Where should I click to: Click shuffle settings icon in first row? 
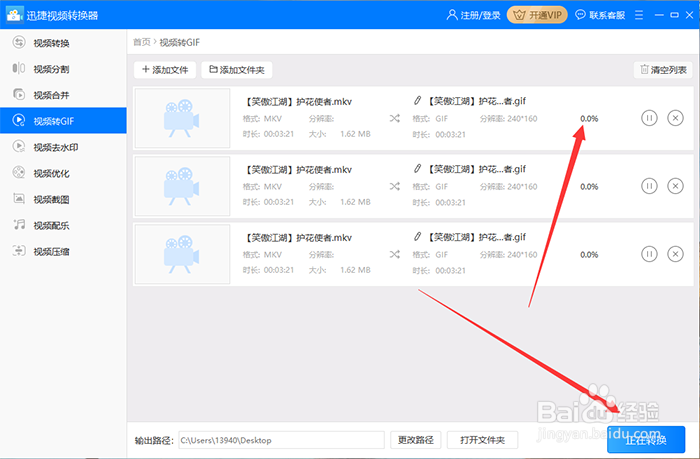click(395, 118)
